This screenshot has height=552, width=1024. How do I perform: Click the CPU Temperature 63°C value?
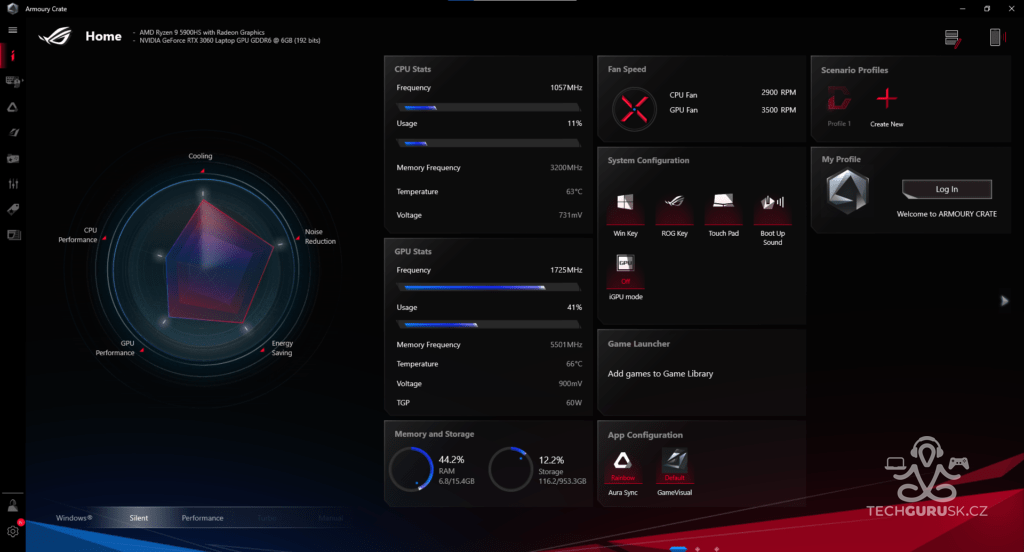pos(574,191)
